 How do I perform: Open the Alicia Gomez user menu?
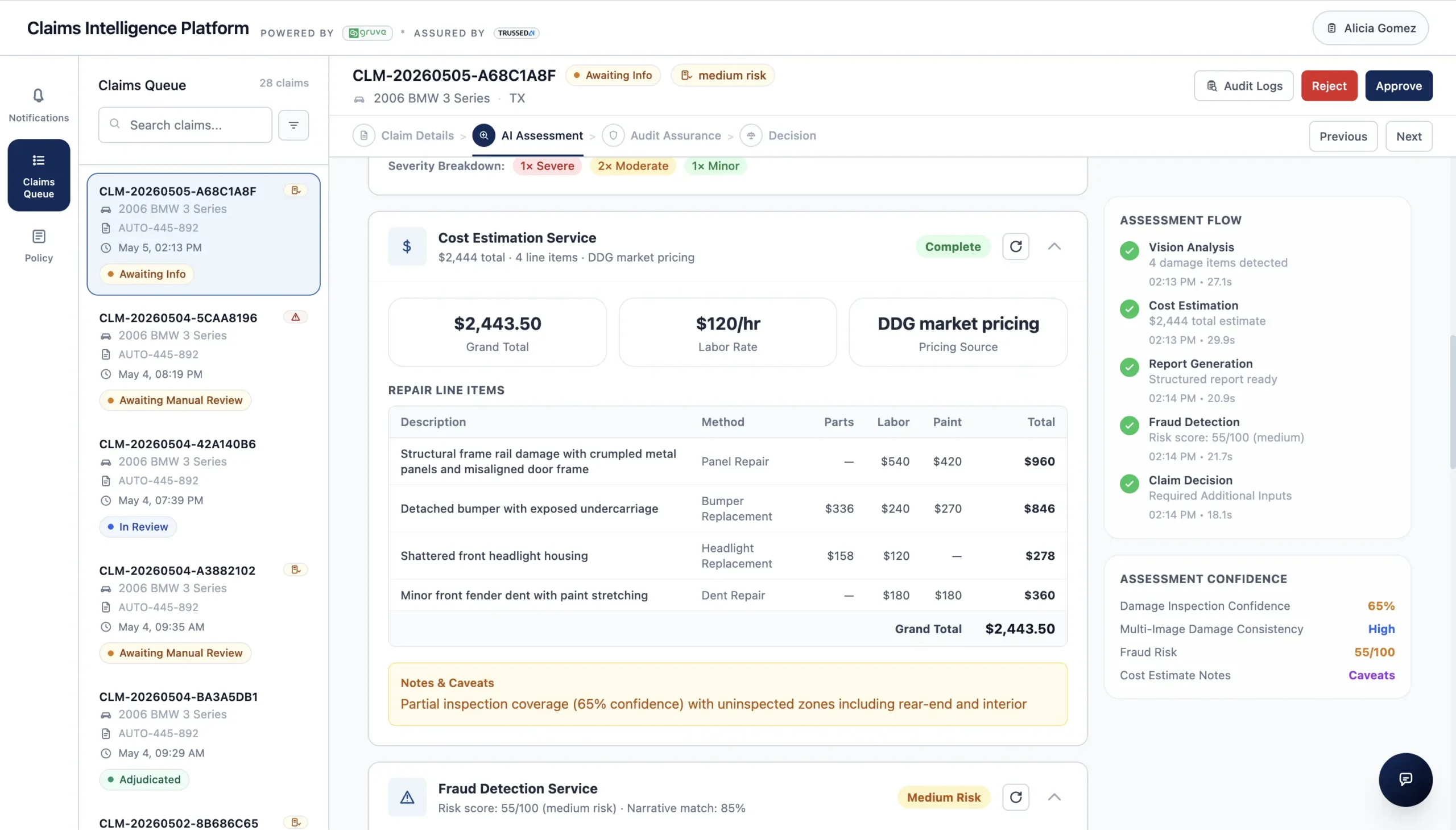pyautogui.click(x=1371, y=28)
